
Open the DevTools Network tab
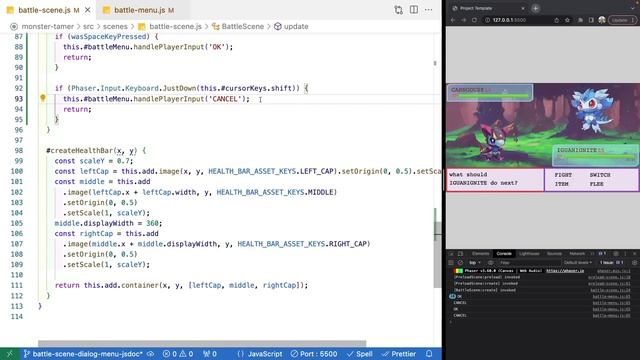click(x=577, y=253)
